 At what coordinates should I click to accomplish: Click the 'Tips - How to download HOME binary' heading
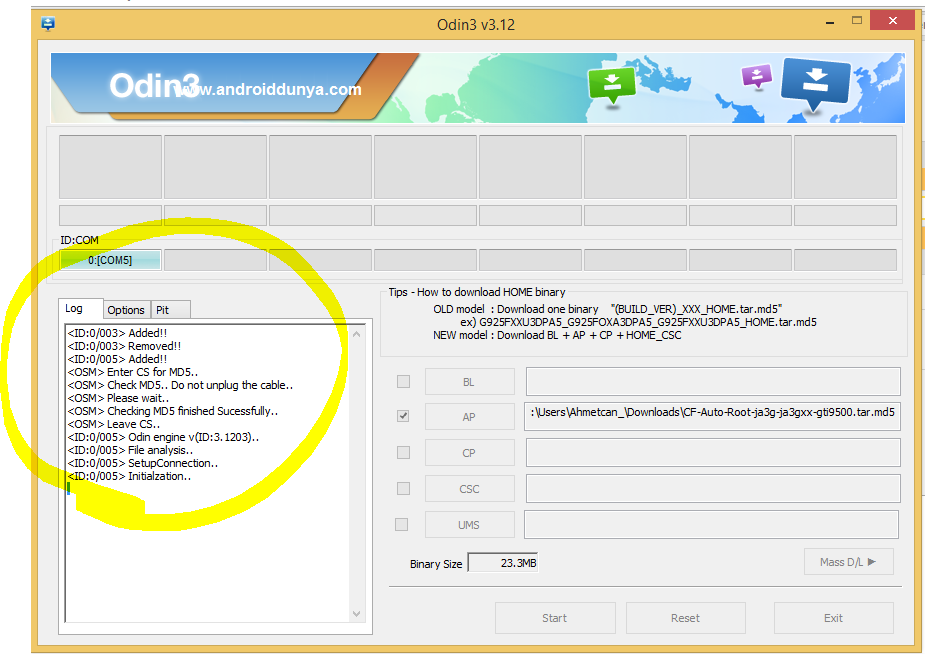pos(477,292)
